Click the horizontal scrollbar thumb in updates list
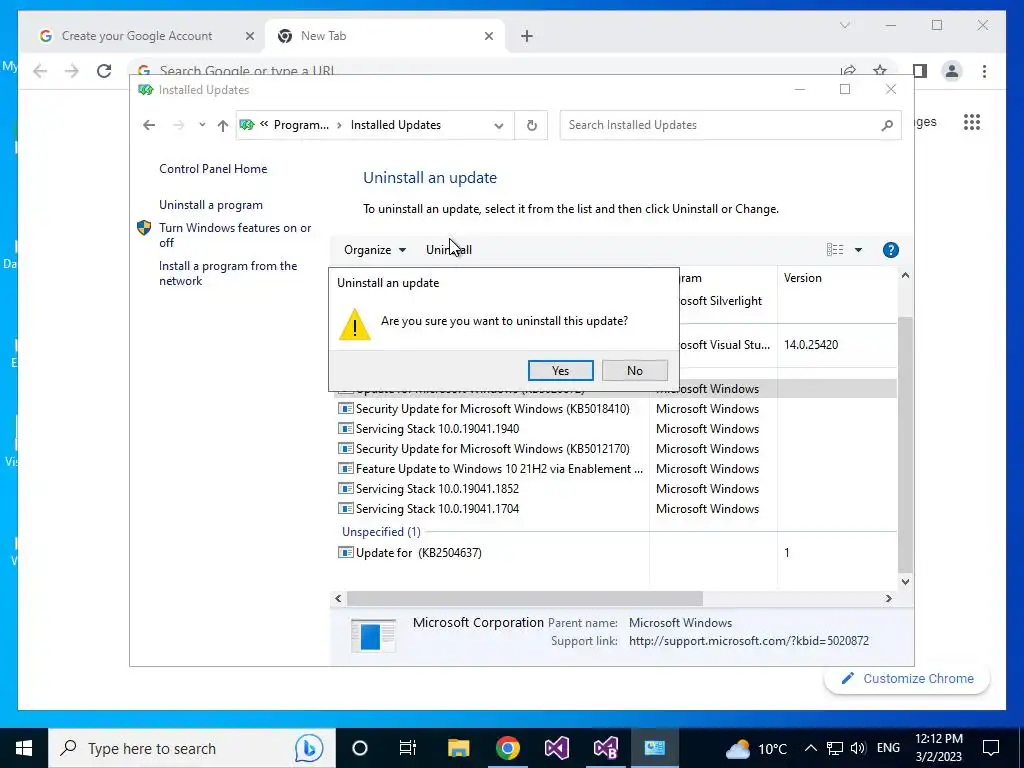1024x768 pixels. pos(524,598)
